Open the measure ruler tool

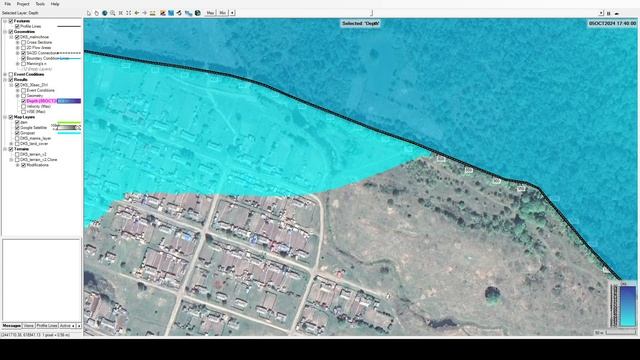(153, 13)
